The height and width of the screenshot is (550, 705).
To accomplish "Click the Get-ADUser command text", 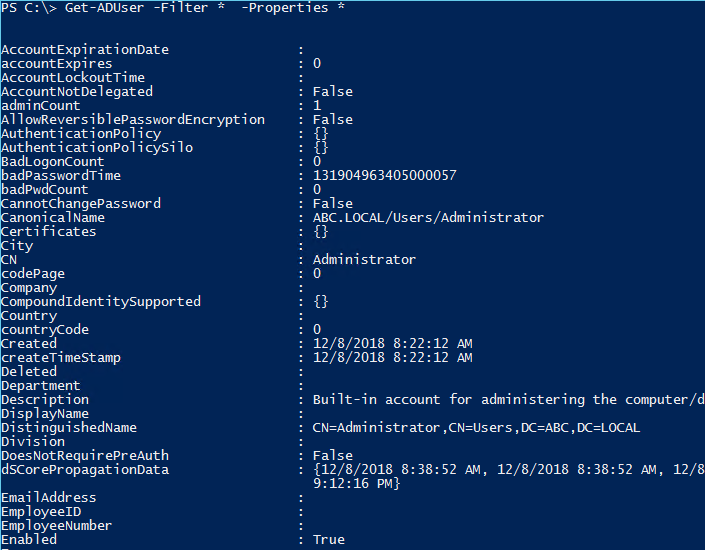I will (105, 8).
